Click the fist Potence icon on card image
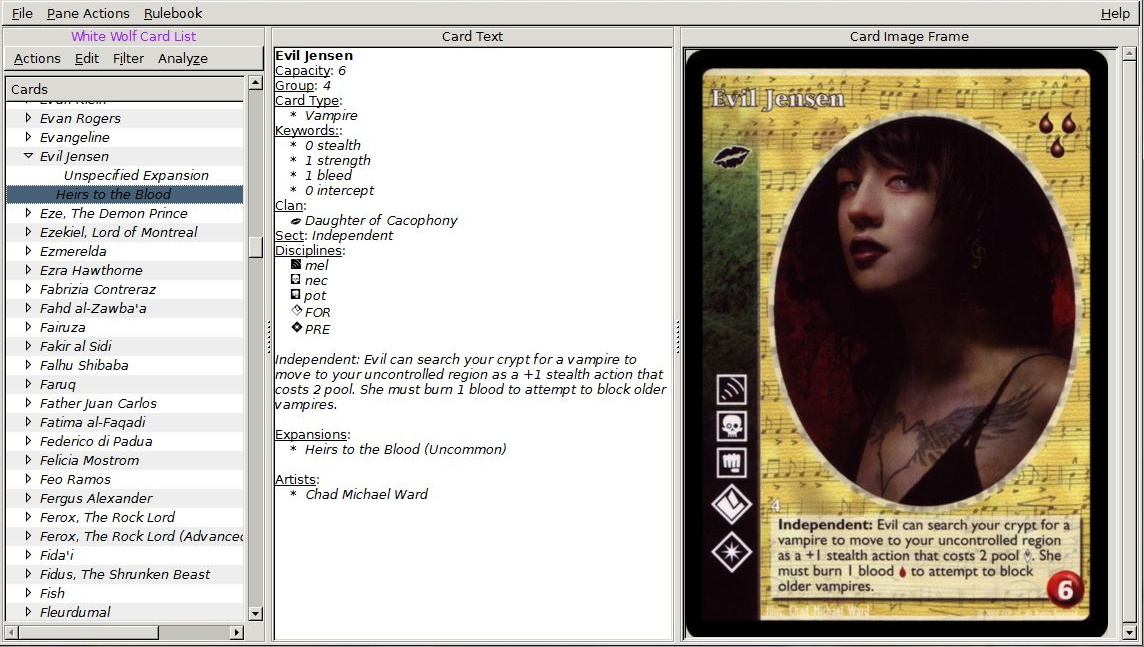This screenshot has width=1144, height=647. (x=731, y=462)
